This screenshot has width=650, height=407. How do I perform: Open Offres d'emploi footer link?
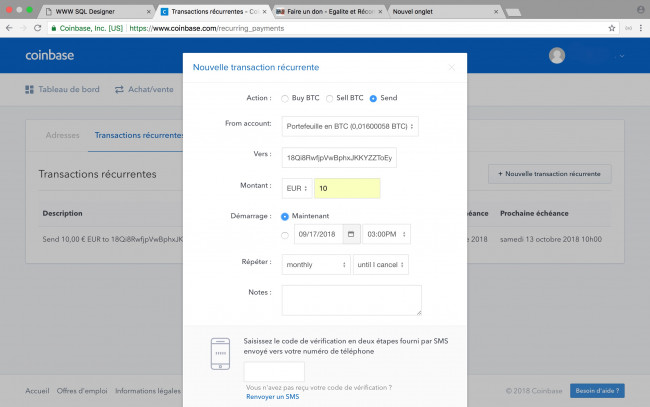coord(82,391)
